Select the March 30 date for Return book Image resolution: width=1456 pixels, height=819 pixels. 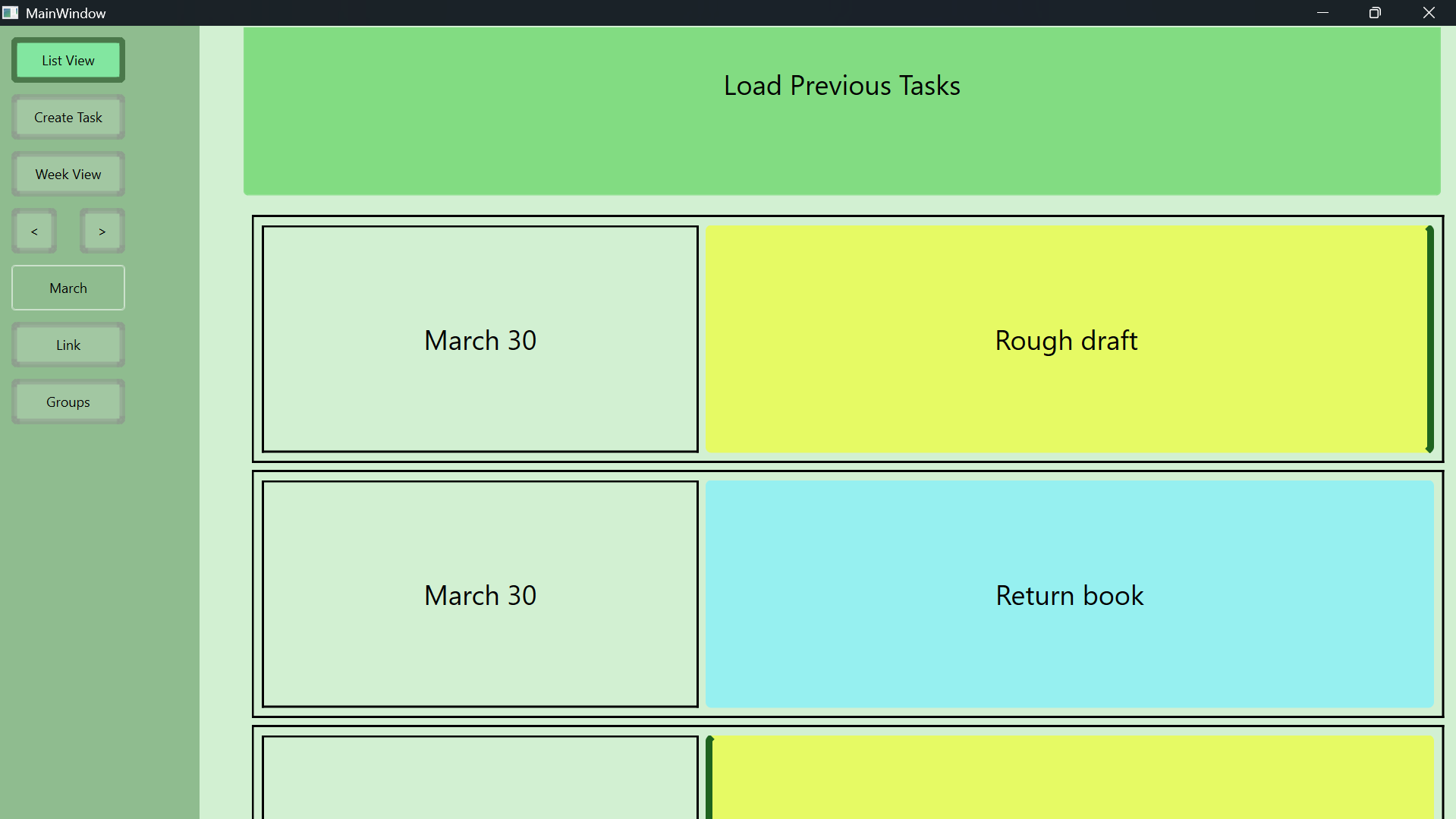coord(480,594)
